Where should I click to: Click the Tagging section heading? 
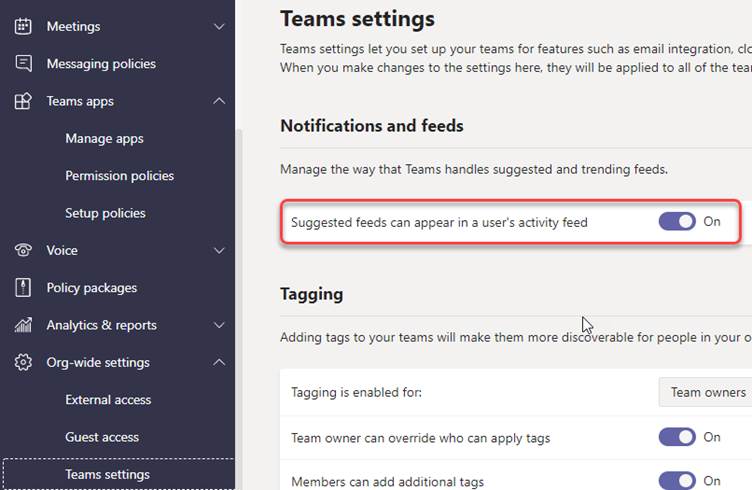(311, 294)
